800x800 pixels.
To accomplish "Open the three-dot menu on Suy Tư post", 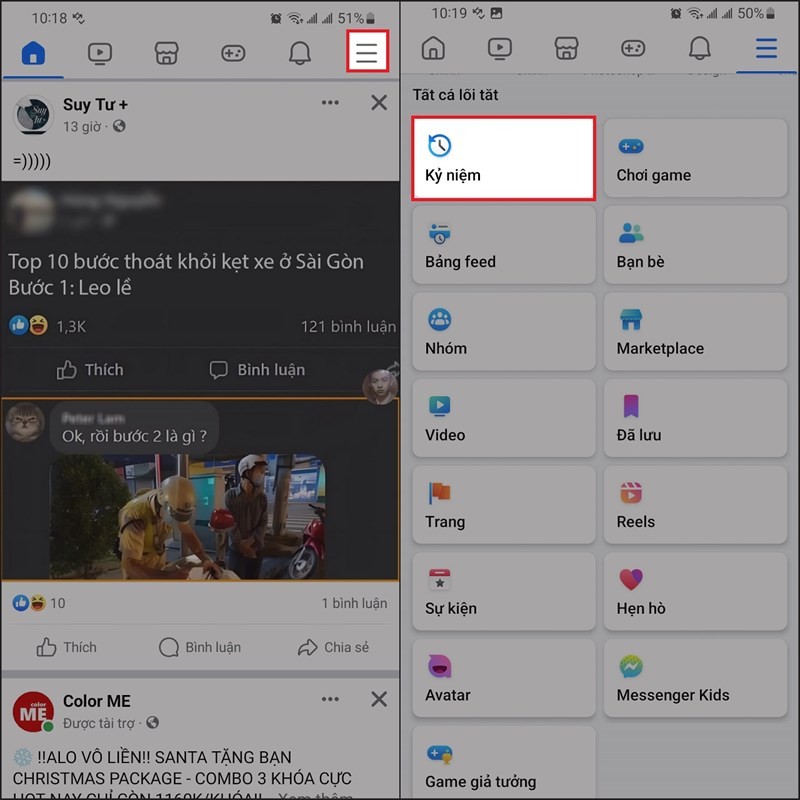I will [330, 103].
